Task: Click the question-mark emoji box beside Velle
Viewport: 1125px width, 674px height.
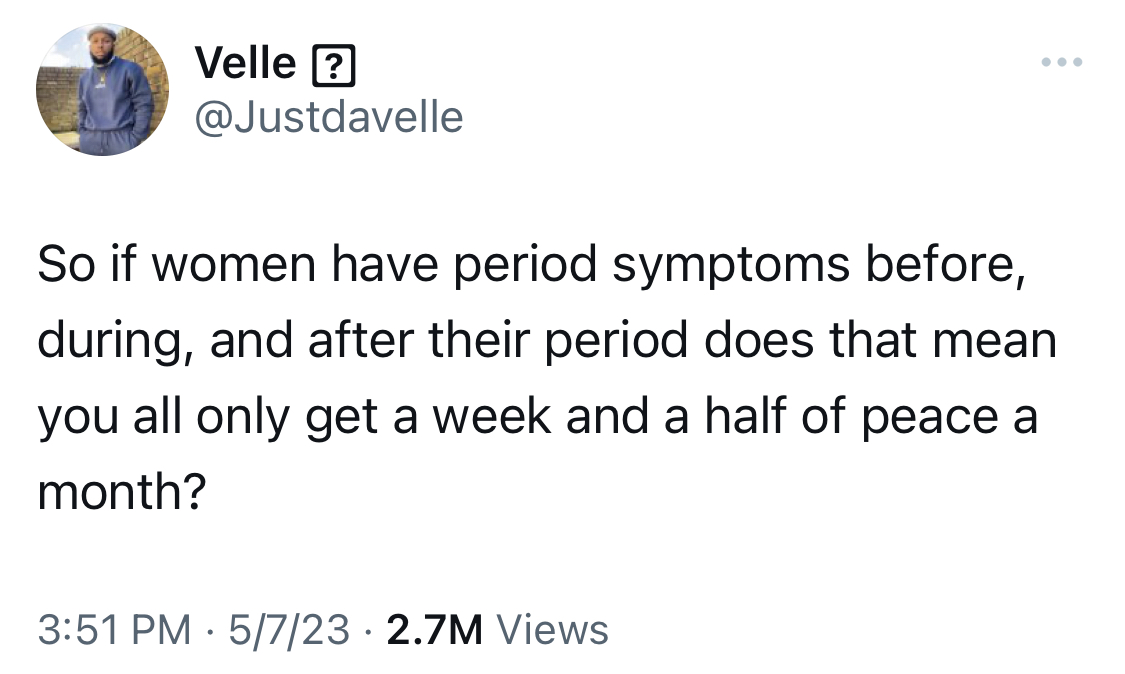Action: [x=334, y=66]
